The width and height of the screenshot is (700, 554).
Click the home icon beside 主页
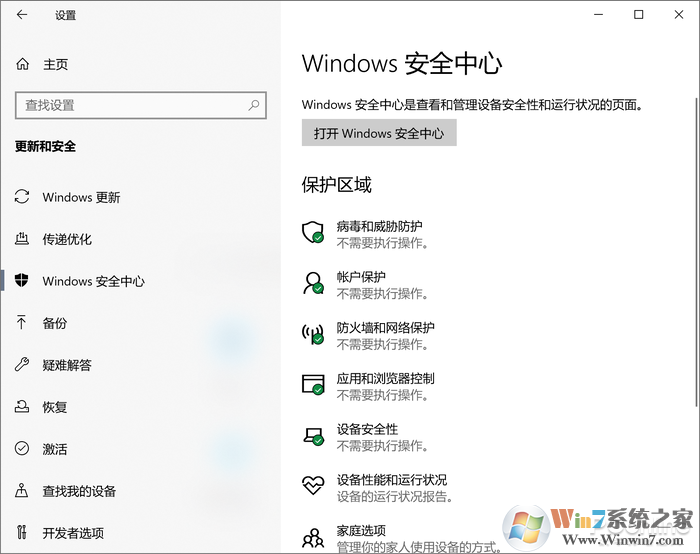point(22,64)
